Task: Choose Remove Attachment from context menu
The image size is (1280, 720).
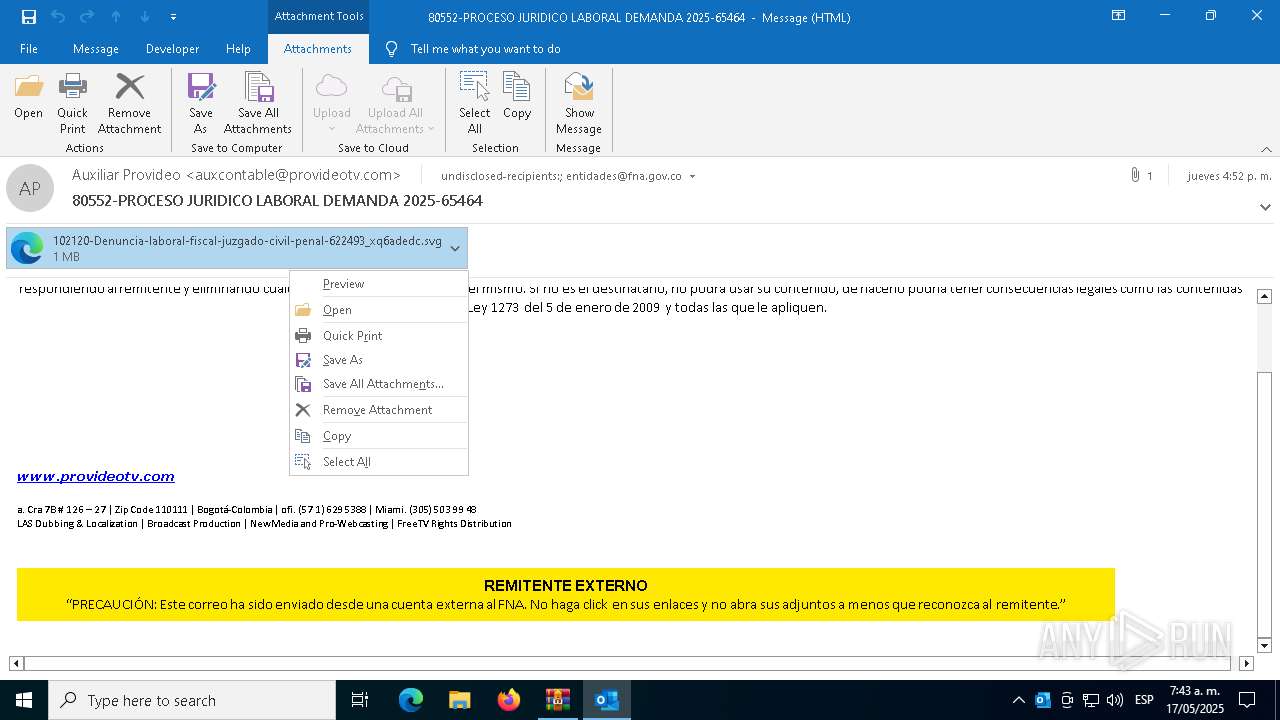Action: (x=379, y=410)
